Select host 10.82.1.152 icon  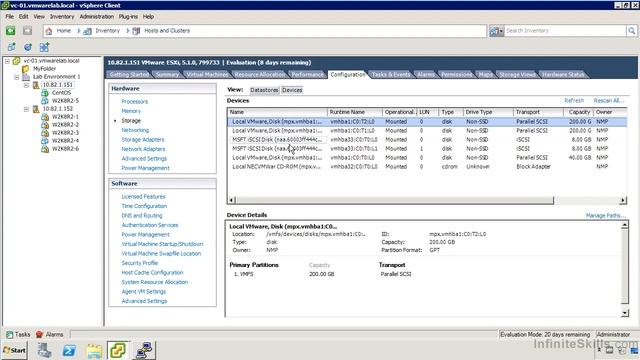(36, 109)
